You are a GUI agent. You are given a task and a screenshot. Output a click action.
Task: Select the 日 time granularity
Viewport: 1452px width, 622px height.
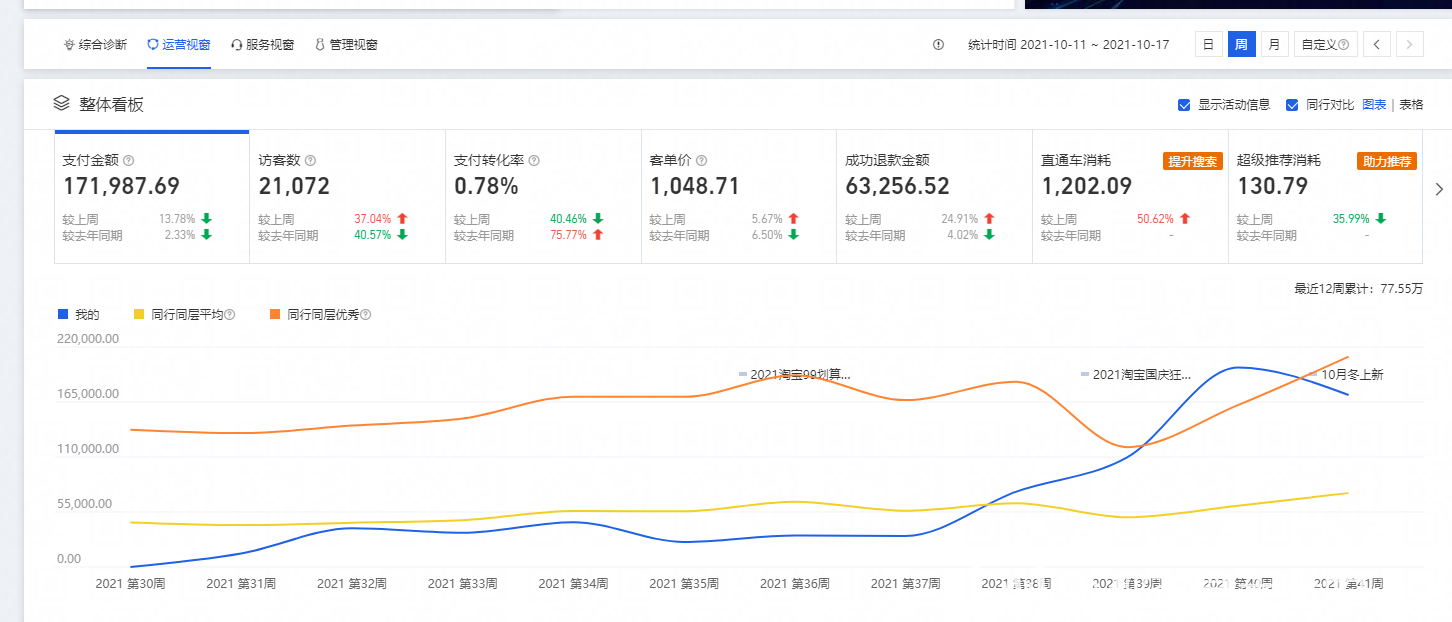pos(1209,44)
